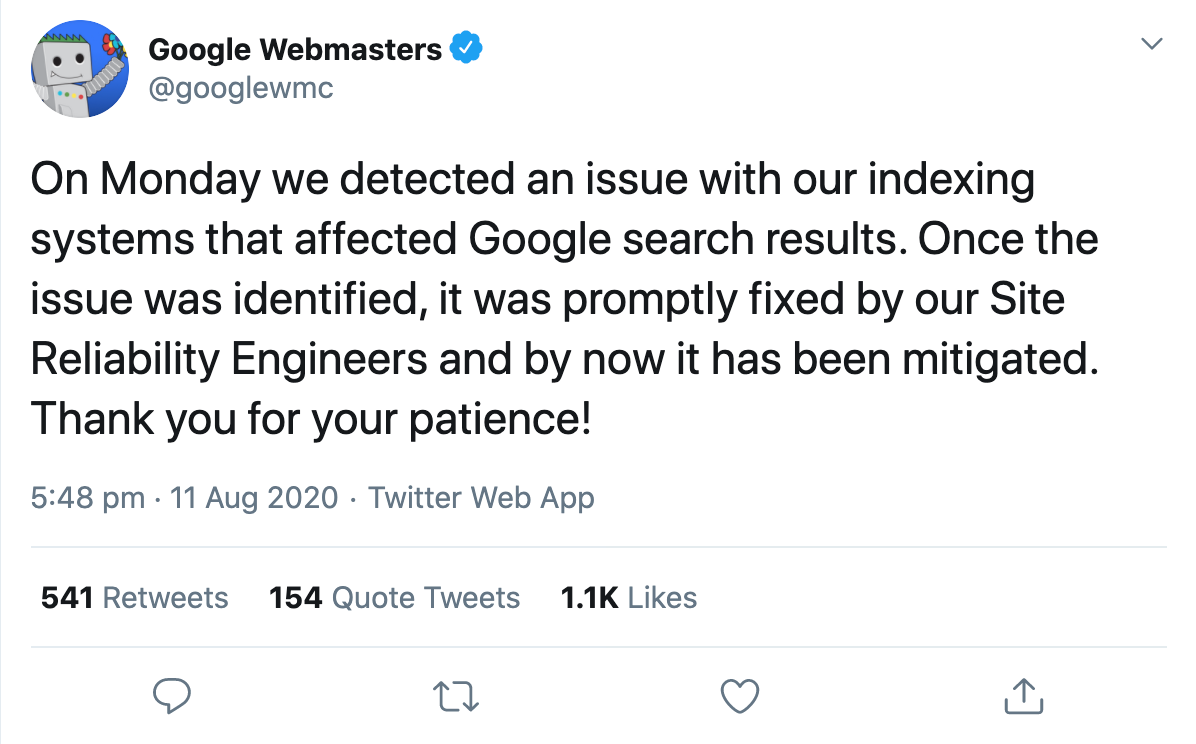Image resolution: width=1196 pixels, height=744 pixels.
Task: Click 'Thank you for your patience!' sentence
Action: [311, 419]
